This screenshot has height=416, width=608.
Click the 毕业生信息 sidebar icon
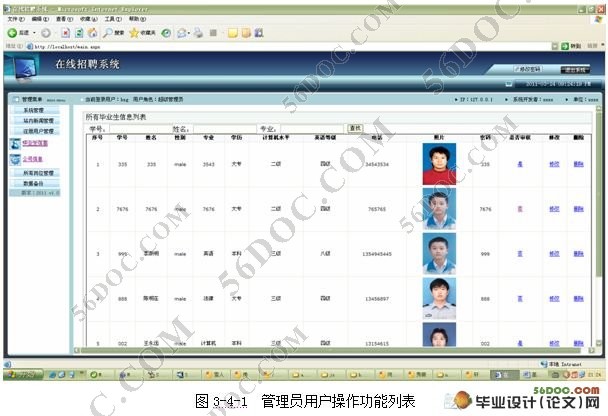click(14, 144)
